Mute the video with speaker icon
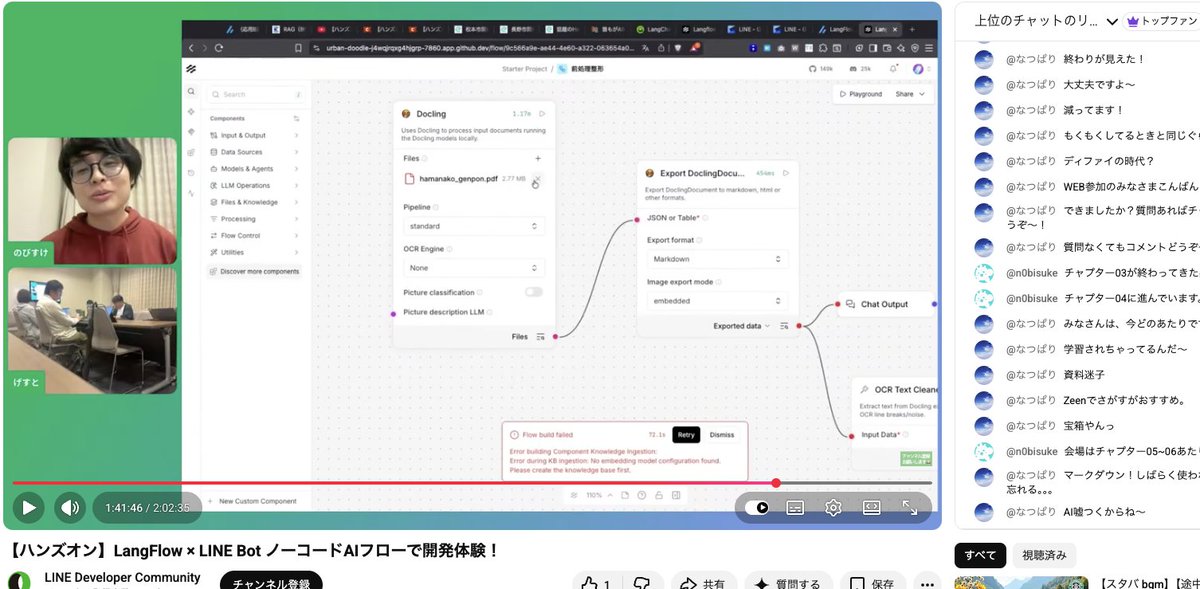 70,508
